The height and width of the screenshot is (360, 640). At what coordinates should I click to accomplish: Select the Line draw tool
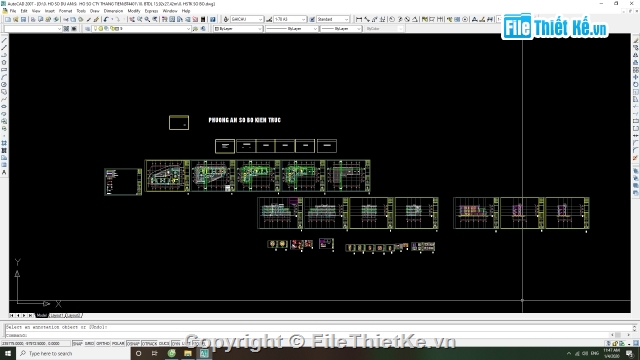pos(4,40)
